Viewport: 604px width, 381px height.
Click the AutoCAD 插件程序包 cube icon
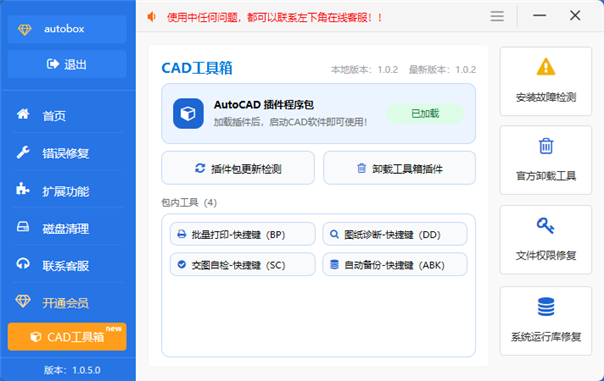(x=188, y=114)
